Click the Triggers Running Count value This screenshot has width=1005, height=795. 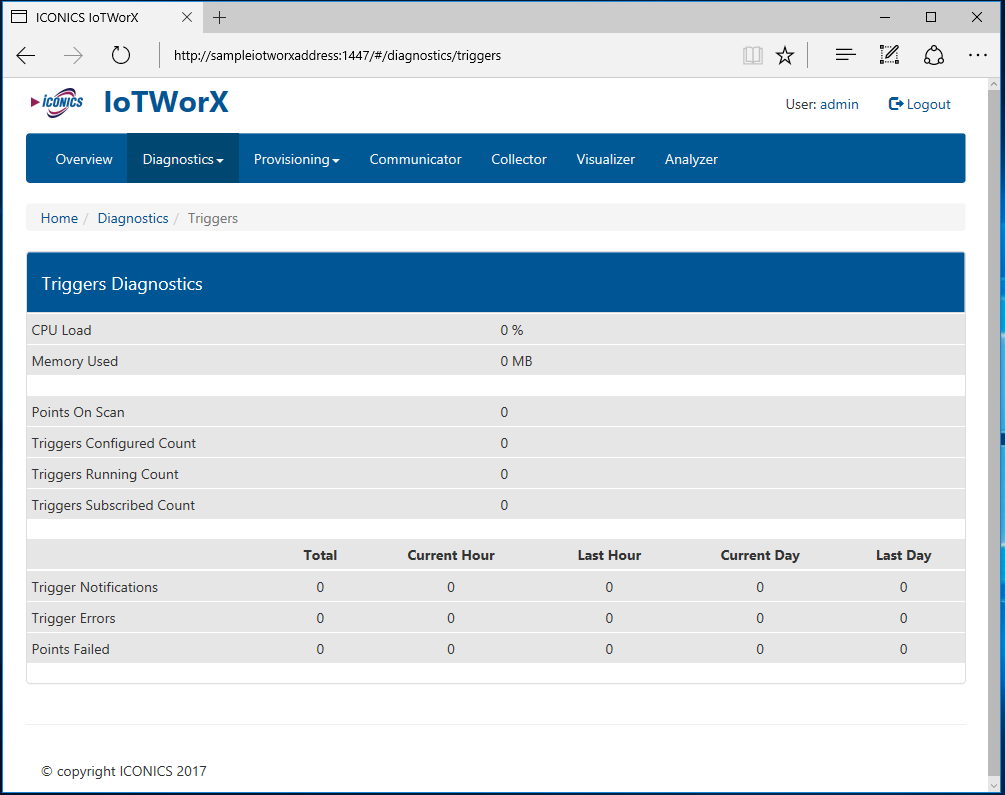tap(504, 474)
